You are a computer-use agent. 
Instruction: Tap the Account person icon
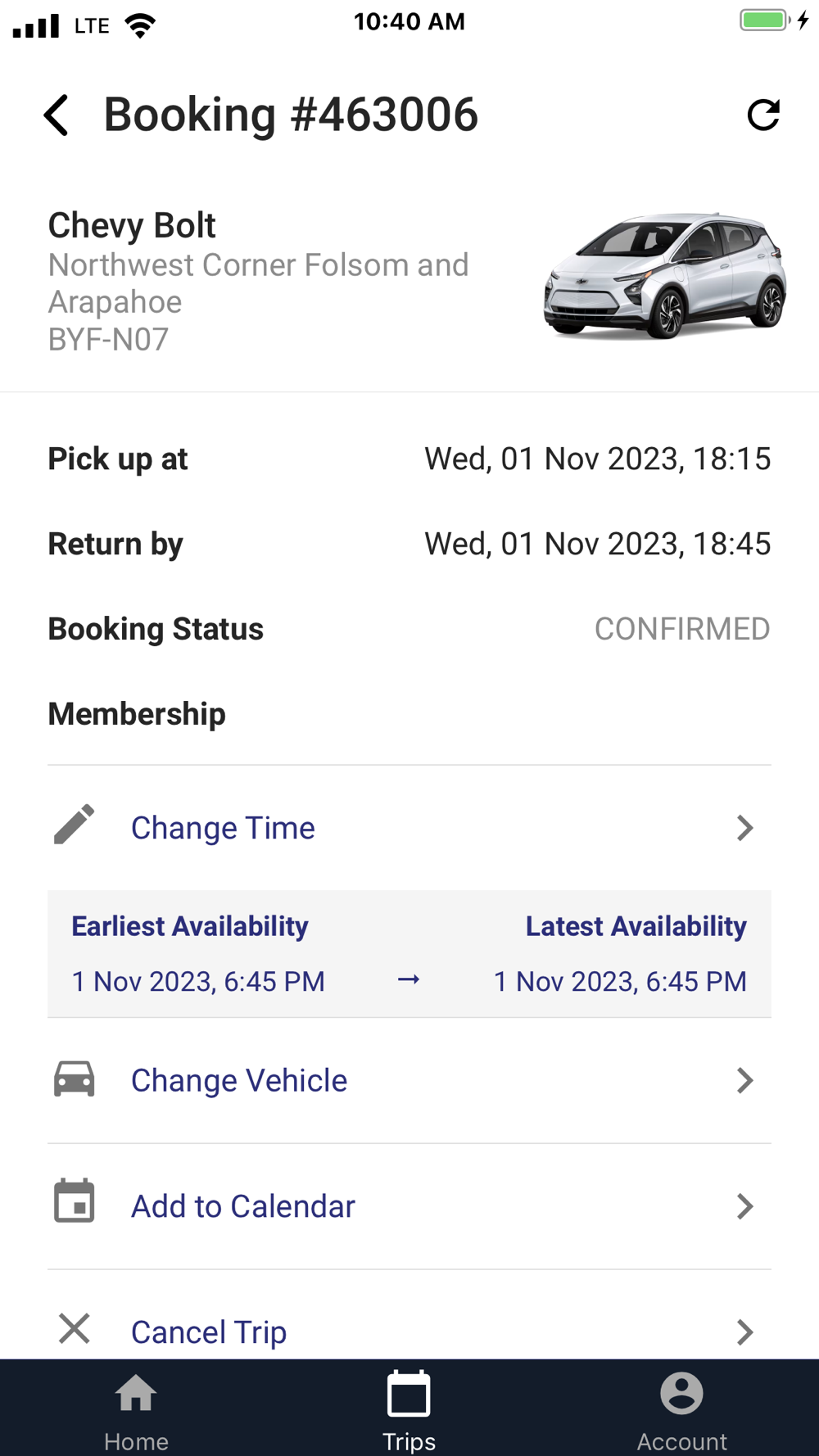tap(681, 1393)
